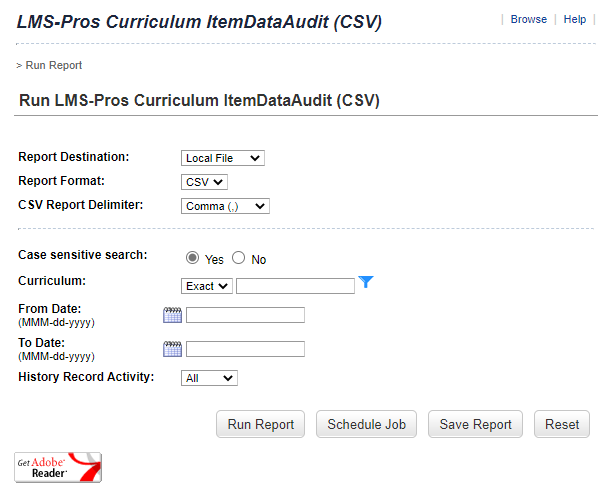Click into the From Date field
The width and height of the screenshot is (616, 490).
click(x=245, y=315)
